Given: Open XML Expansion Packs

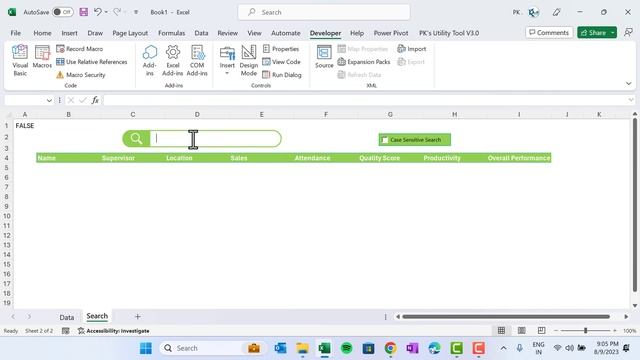Looking at the screenshot, I should [364, 62].
